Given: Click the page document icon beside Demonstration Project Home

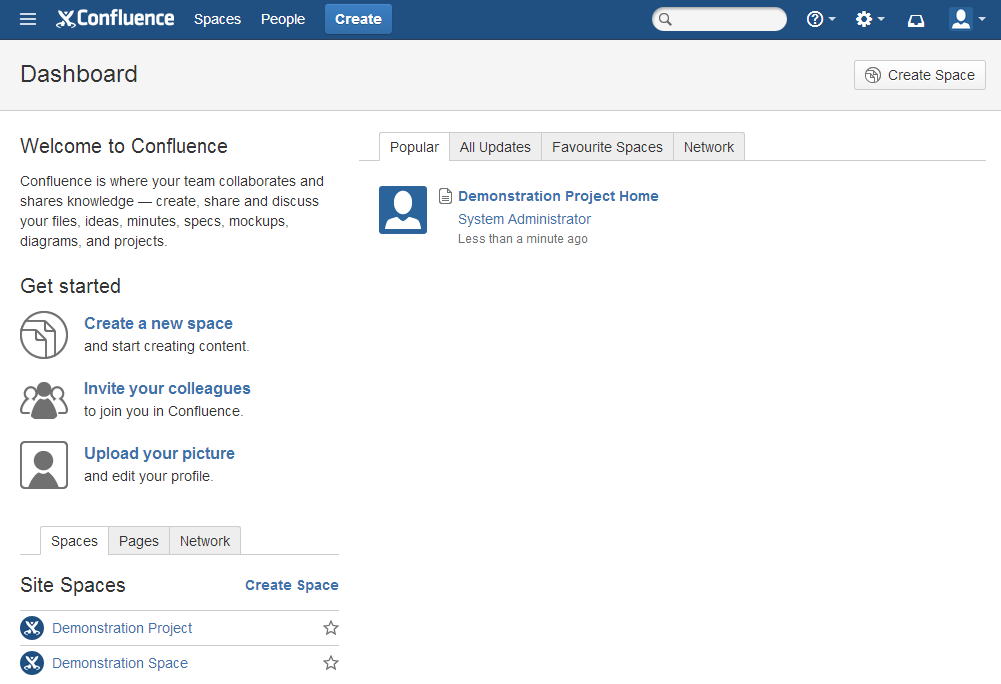Looking at the screenshot, I should click(x=445, y=196).
